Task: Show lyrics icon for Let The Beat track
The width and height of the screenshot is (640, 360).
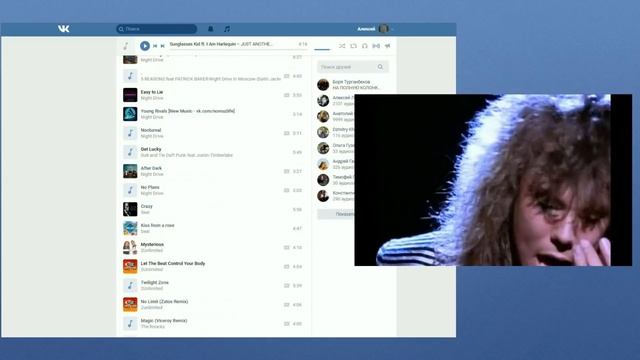Action: pos(287,267)
